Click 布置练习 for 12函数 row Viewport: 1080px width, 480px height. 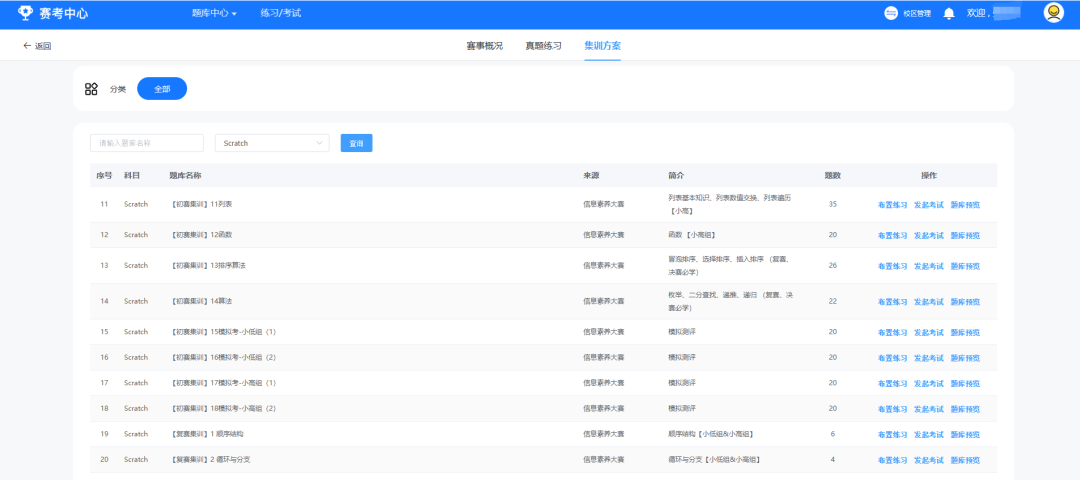[x=892, y=236]
